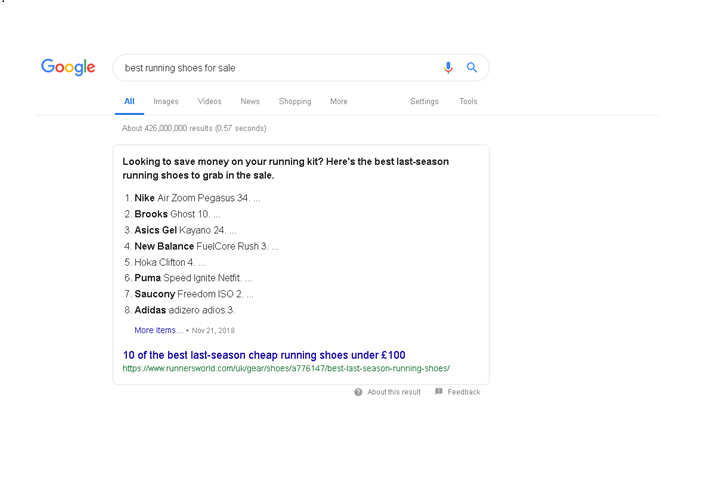The height and width of the screenshot is (478, 711).
Task: Click the magnifying glass search icon
Action: click(472, 68)
